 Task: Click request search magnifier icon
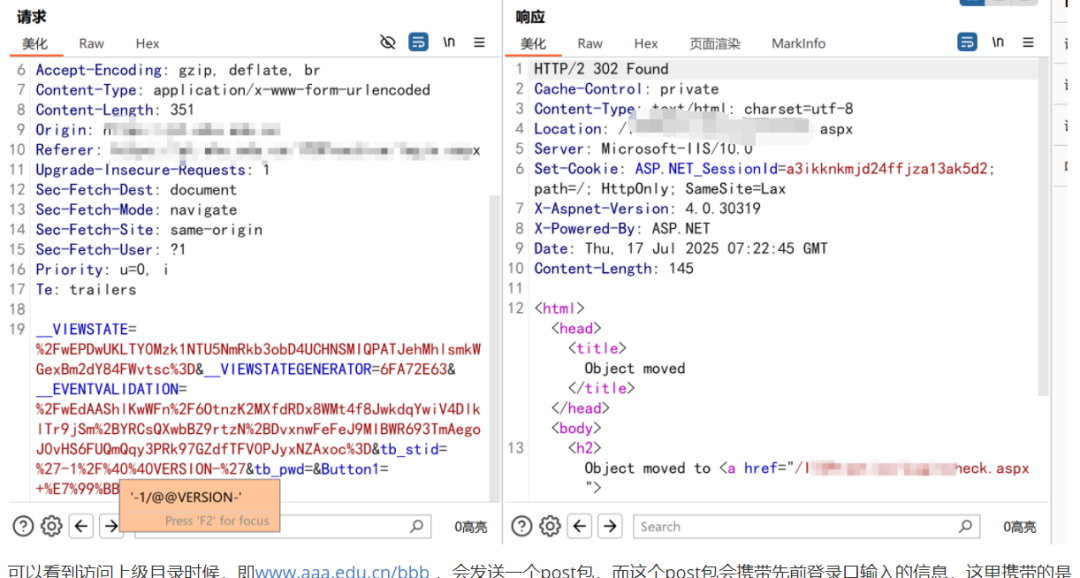click(416, 526)
